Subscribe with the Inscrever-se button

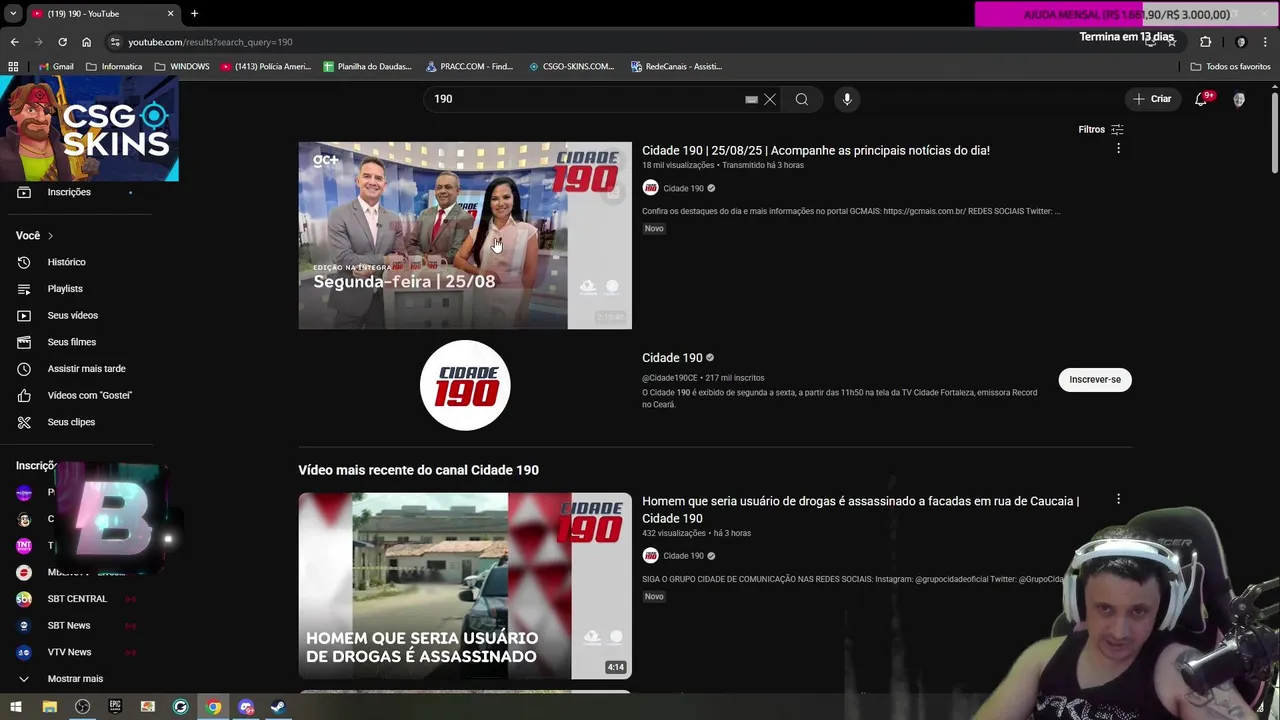1095,379
